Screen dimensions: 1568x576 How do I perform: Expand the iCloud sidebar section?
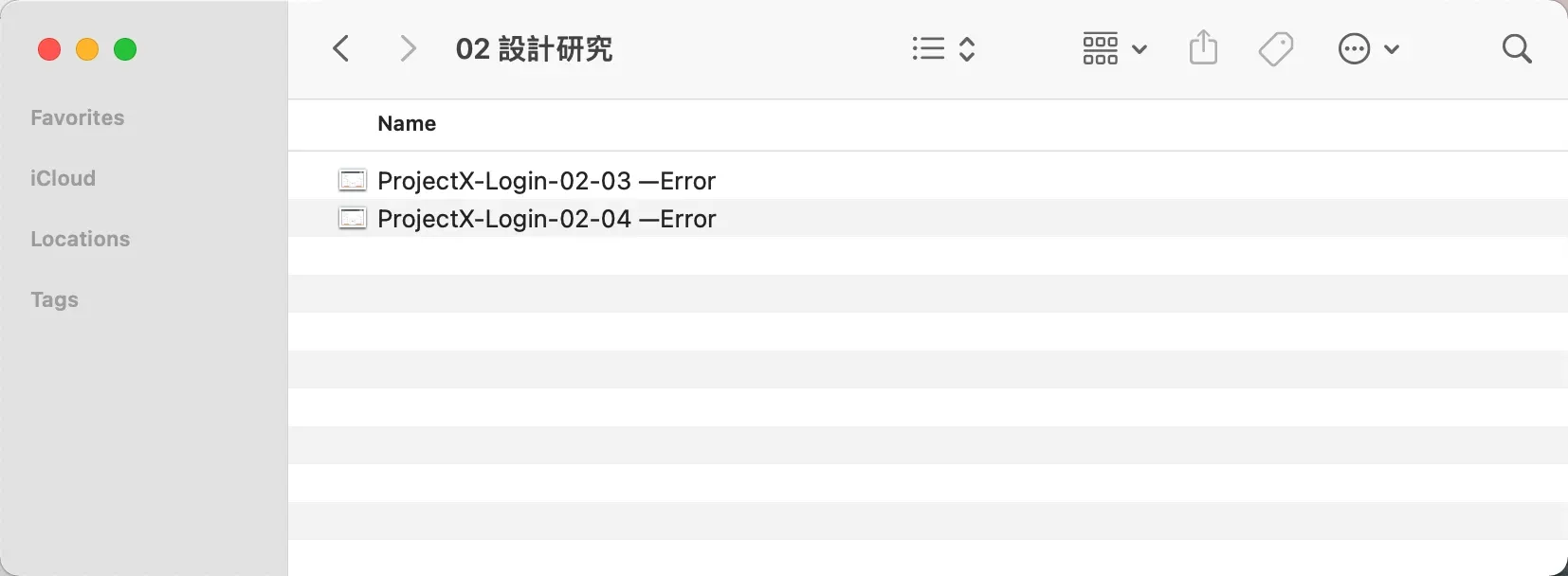[x=63, y=178]
